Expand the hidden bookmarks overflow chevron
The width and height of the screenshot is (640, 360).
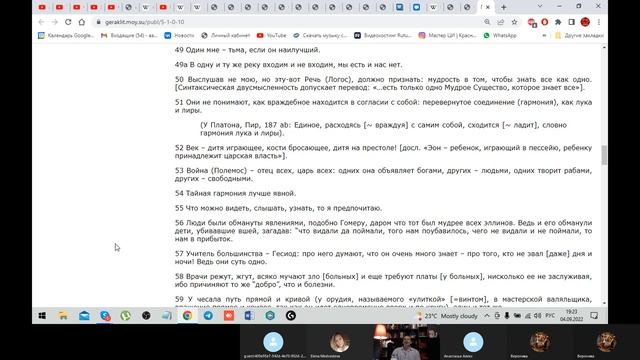544,36
